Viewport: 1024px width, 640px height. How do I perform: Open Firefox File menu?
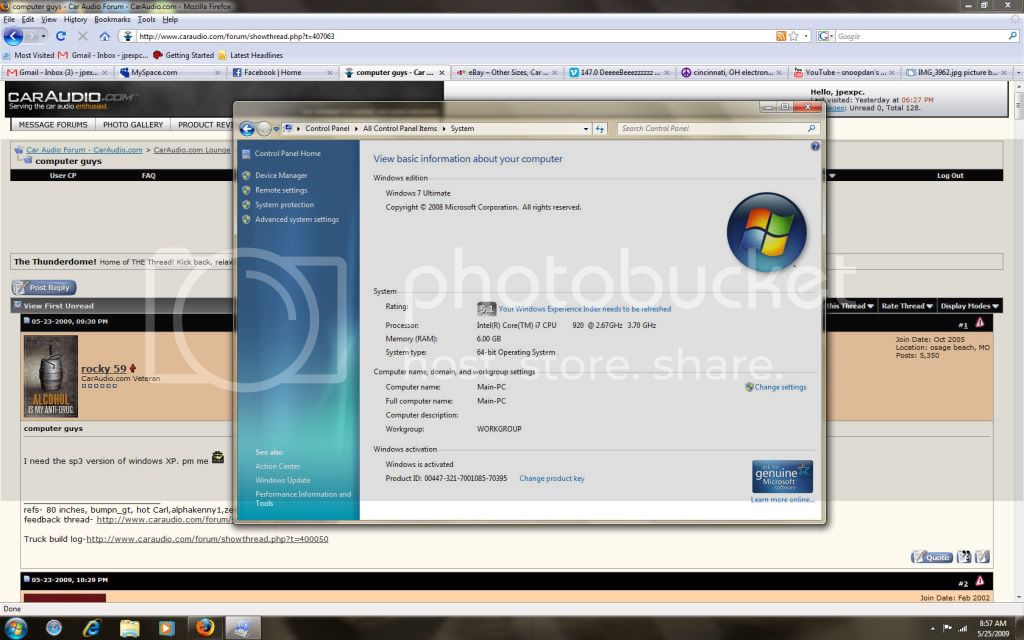(9, 20)
